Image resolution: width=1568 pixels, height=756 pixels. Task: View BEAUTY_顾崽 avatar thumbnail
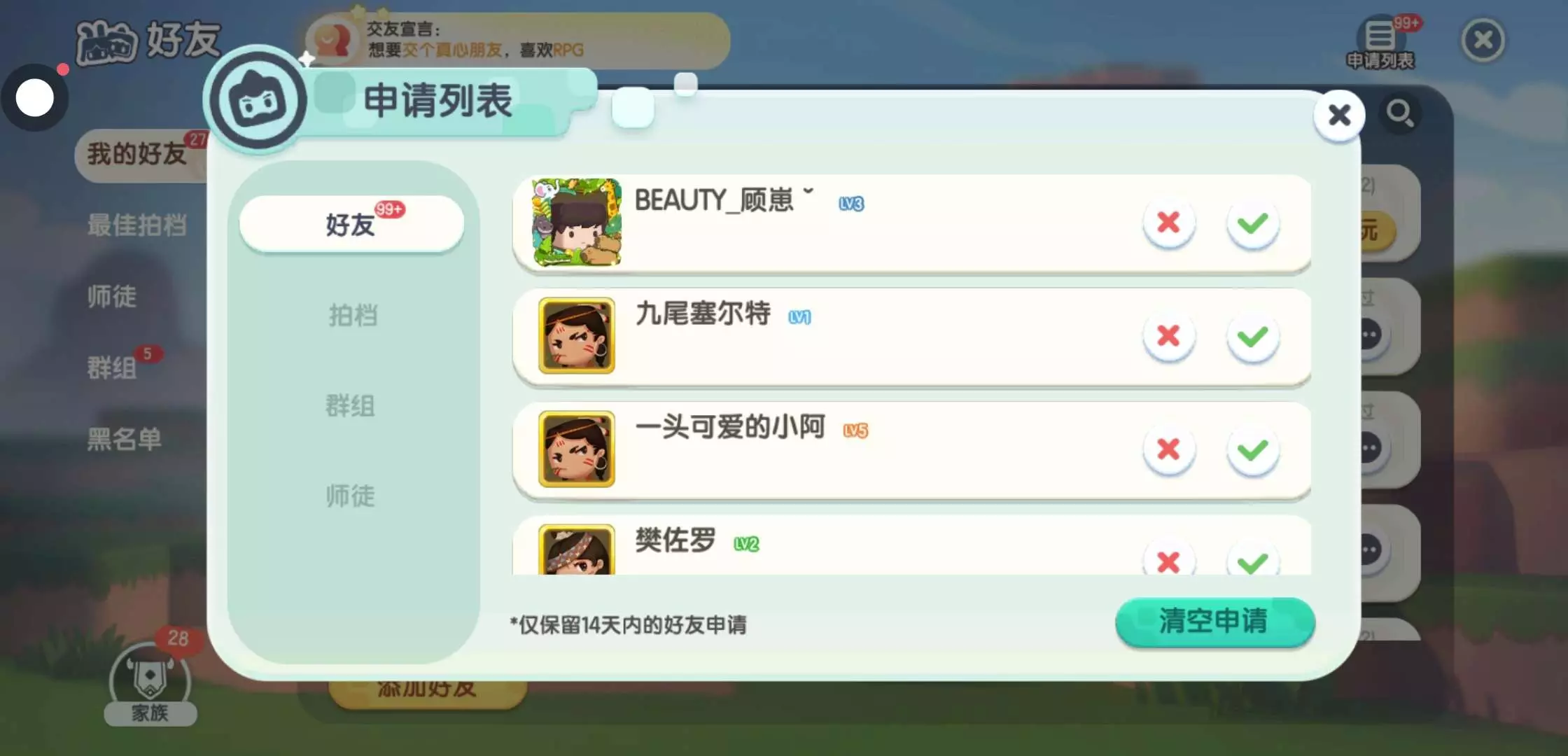tap(577, 222)
